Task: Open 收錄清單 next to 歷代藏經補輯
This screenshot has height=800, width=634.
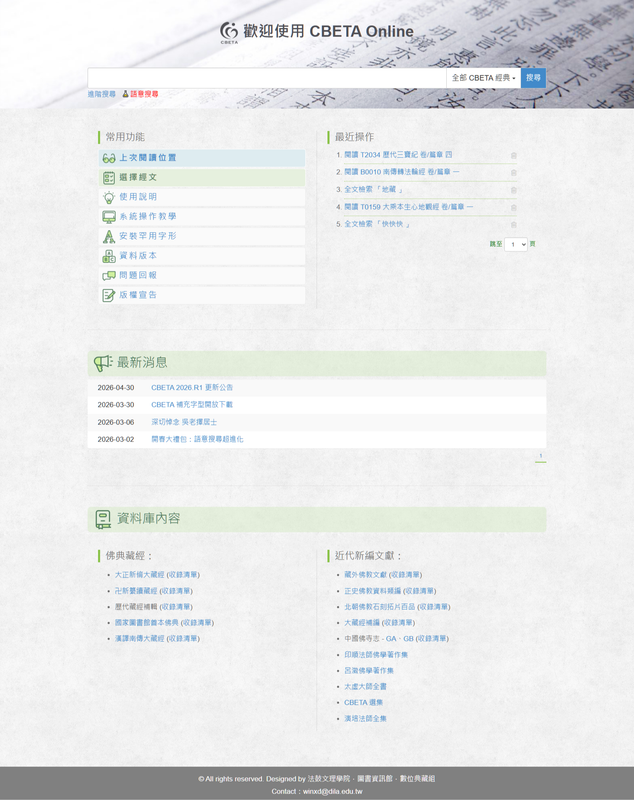Action: [176, 607]
